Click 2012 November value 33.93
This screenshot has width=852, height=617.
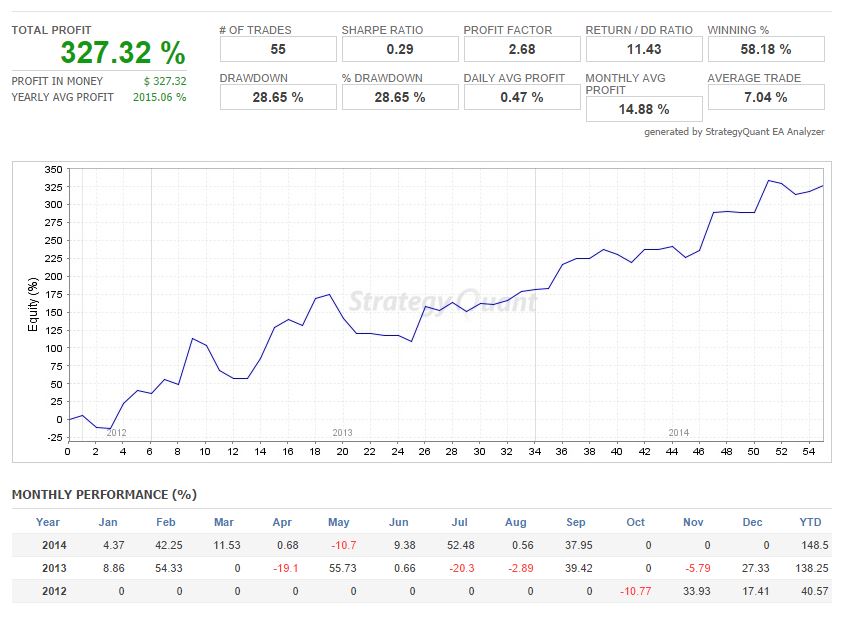pyautogui.click(x=697, y=591)
